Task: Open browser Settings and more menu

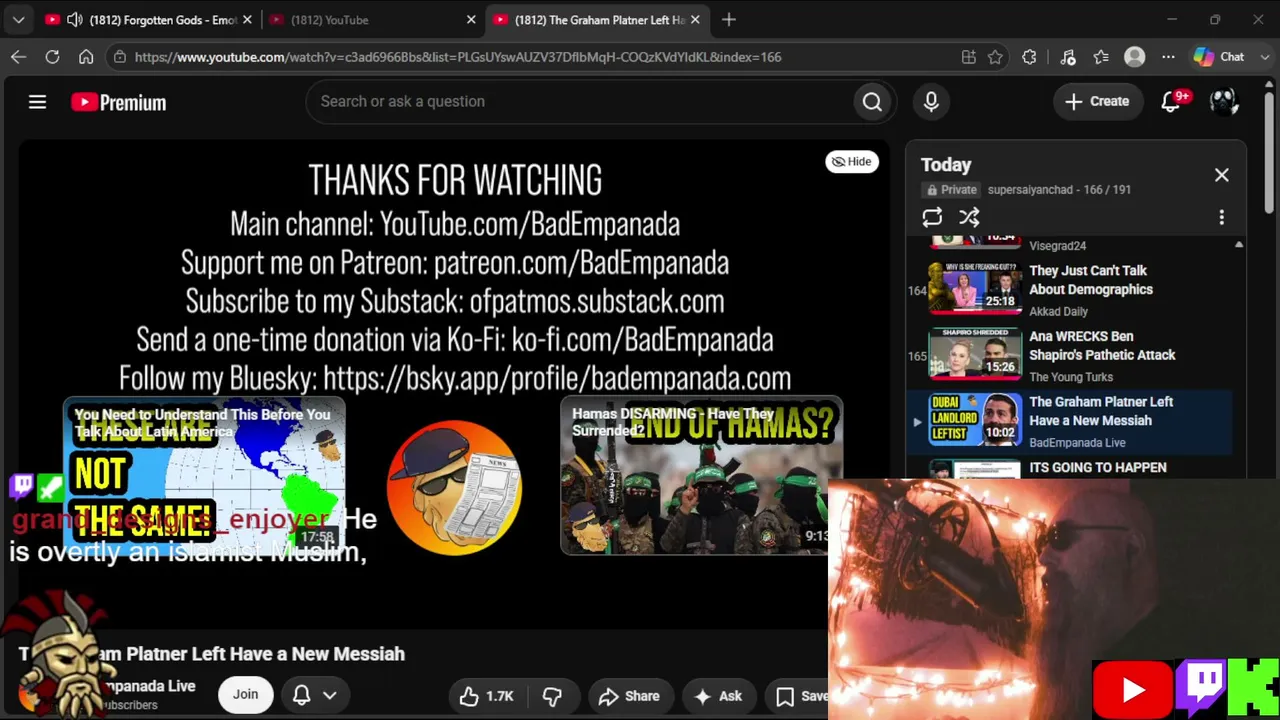Action: (1168, 57)
